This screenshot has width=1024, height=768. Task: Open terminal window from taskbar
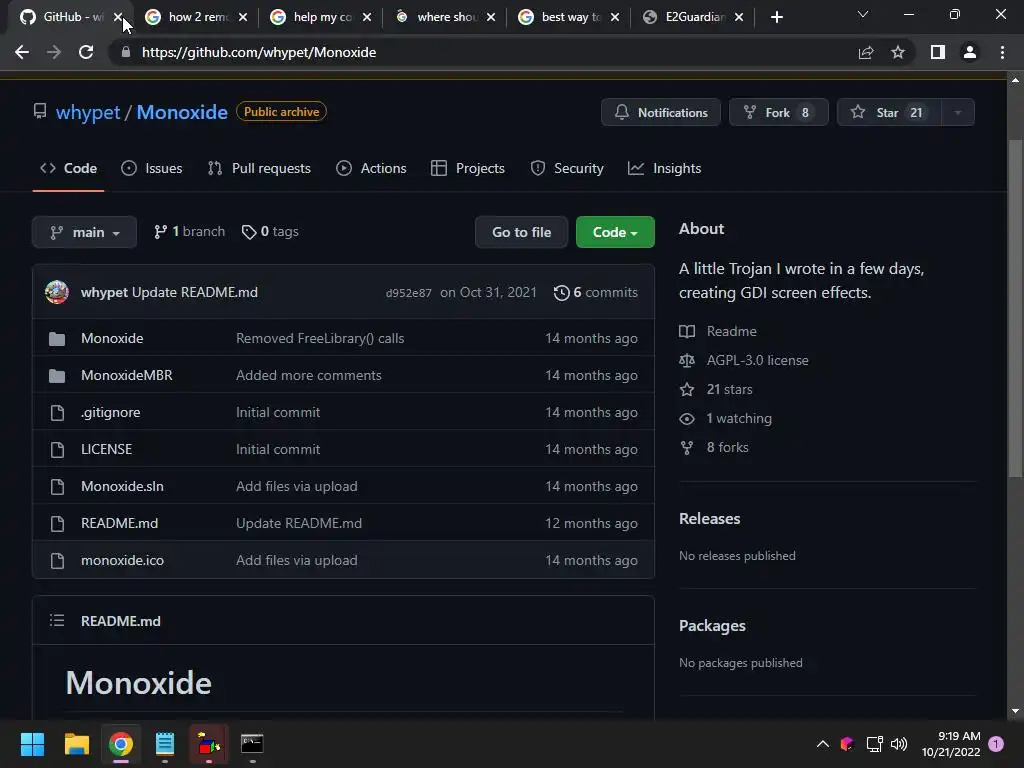(x=252, y=744)
